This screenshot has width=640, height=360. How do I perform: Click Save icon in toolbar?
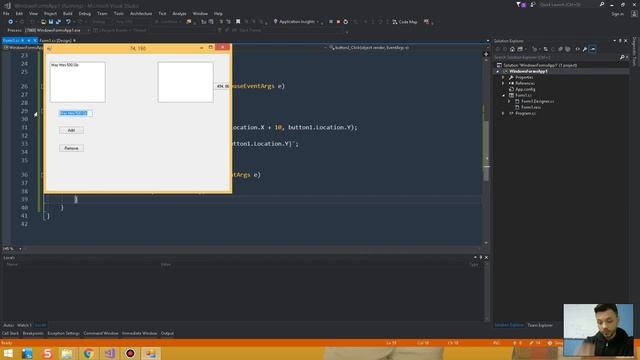point(51,22)
